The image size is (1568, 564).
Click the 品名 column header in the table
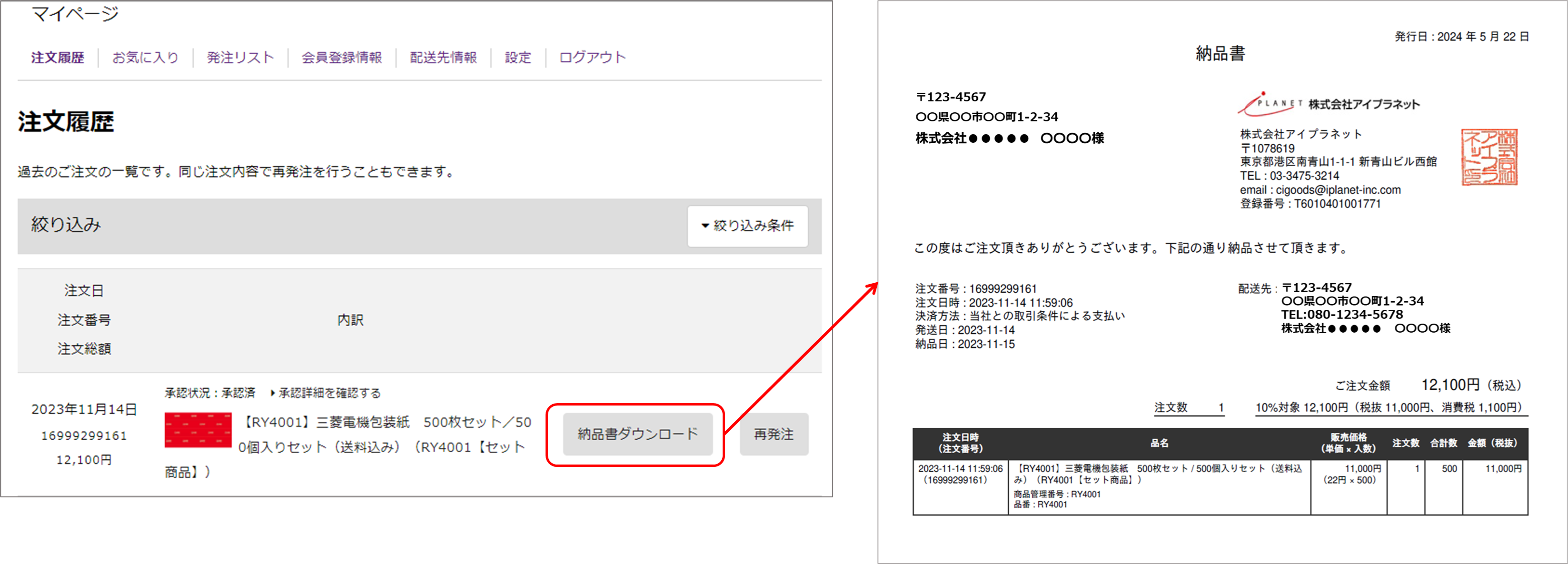(1159, 443)
